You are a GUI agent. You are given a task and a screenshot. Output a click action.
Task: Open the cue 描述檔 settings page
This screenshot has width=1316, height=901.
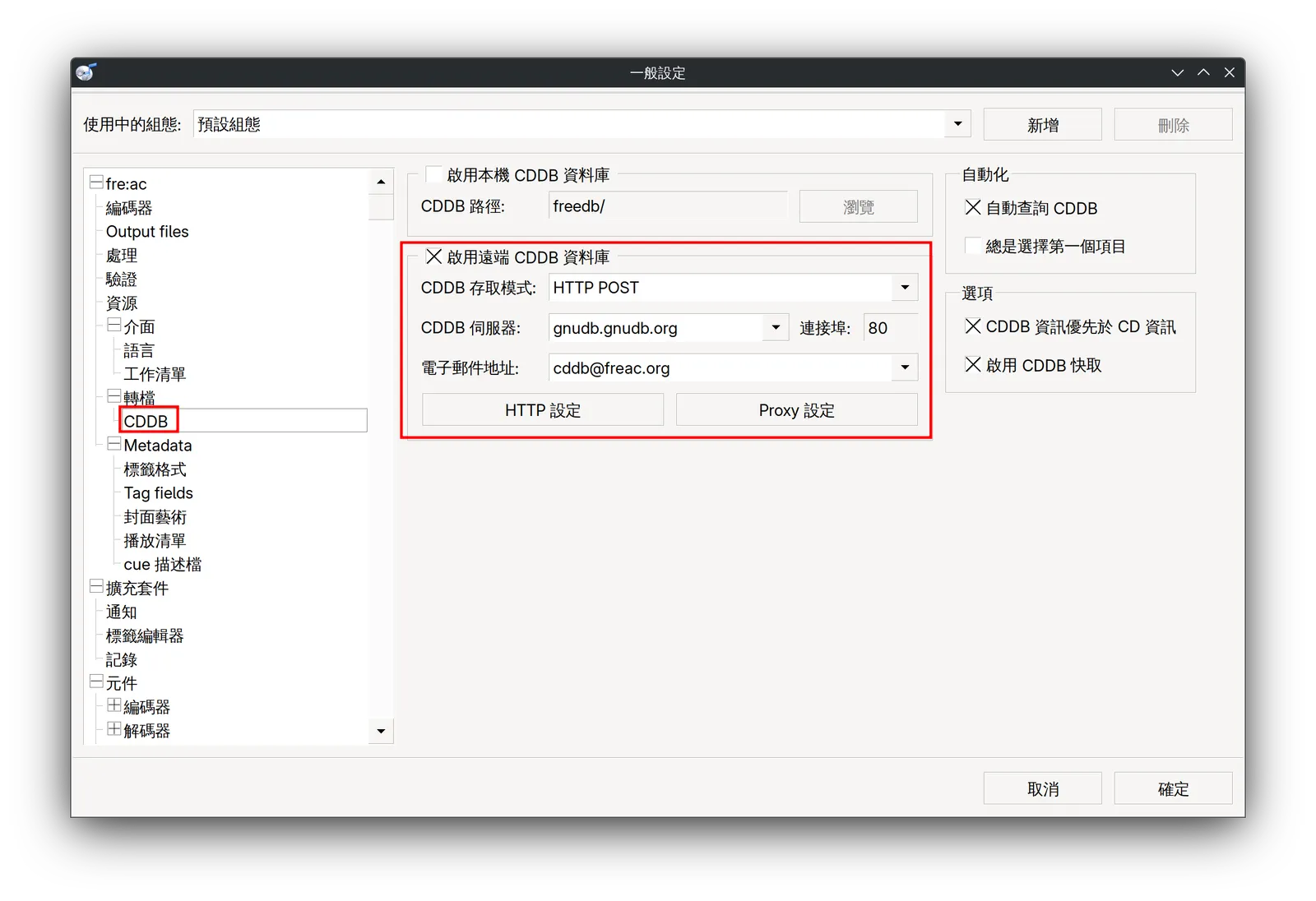(163, 565)
